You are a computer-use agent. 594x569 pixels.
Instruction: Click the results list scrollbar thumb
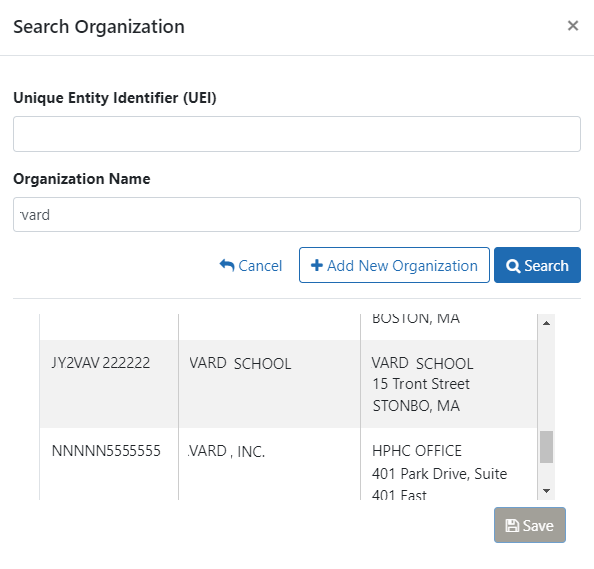click(x=546, y=447)
